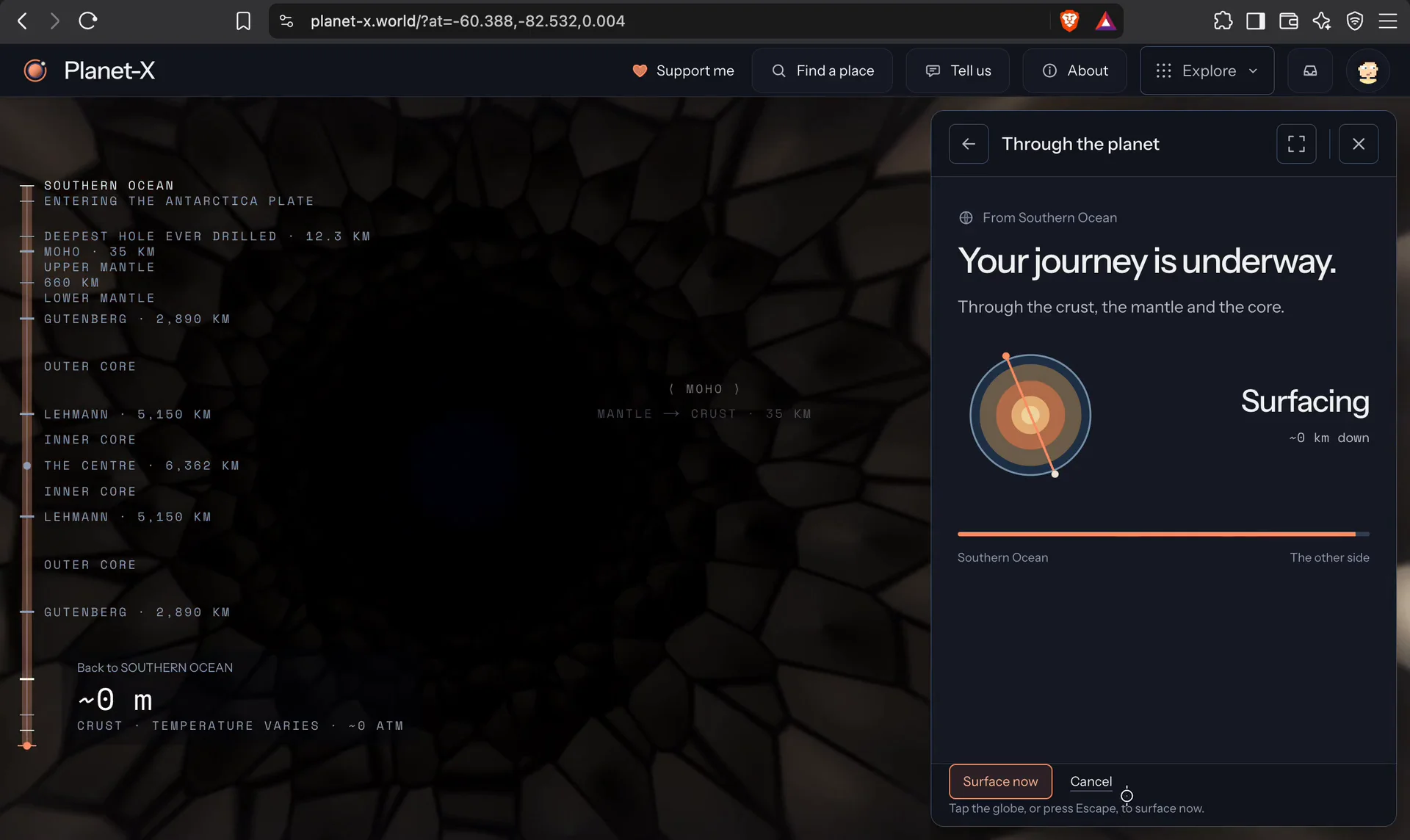
Task: Open the VPN shield icon
Action: [1355, 21]
